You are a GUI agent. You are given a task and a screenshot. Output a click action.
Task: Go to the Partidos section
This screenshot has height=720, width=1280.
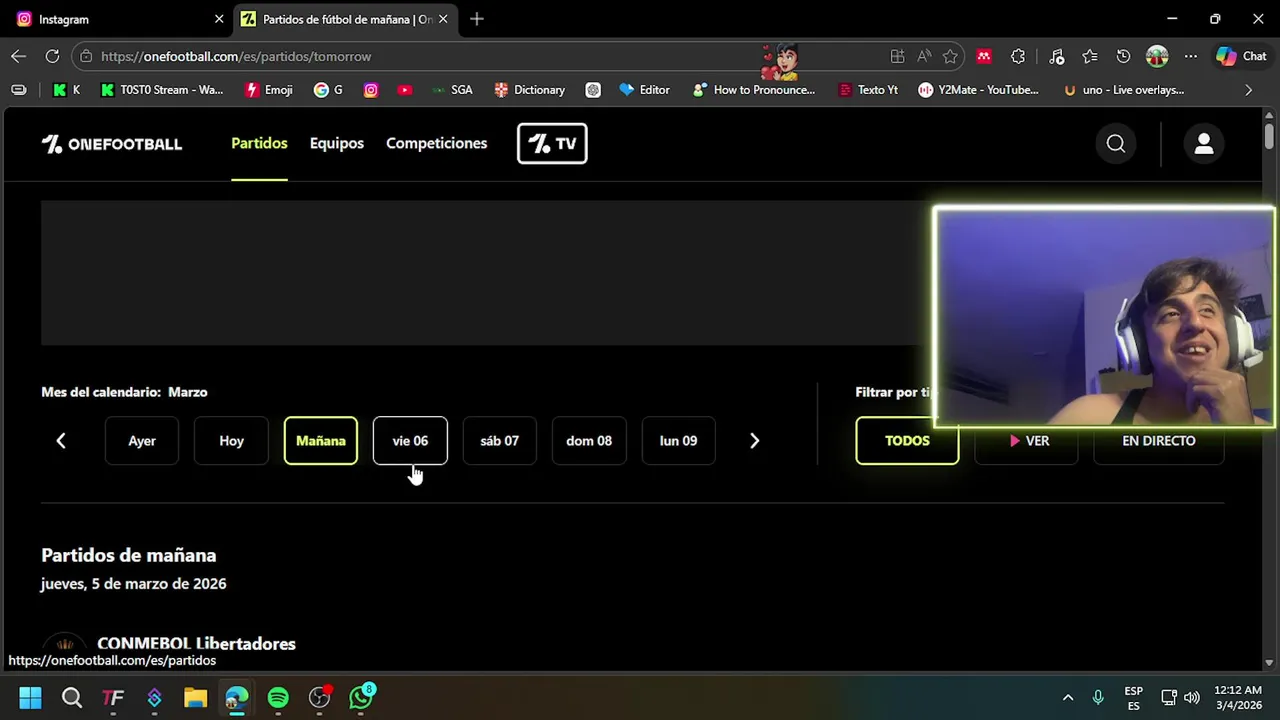[259, 143]
